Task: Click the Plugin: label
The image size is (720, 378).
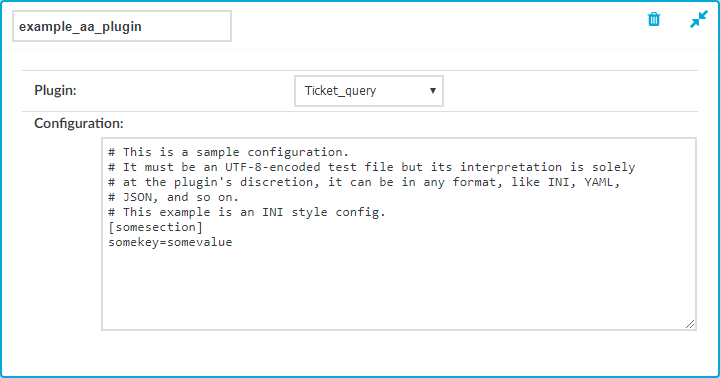Action: tap(55, 90)
